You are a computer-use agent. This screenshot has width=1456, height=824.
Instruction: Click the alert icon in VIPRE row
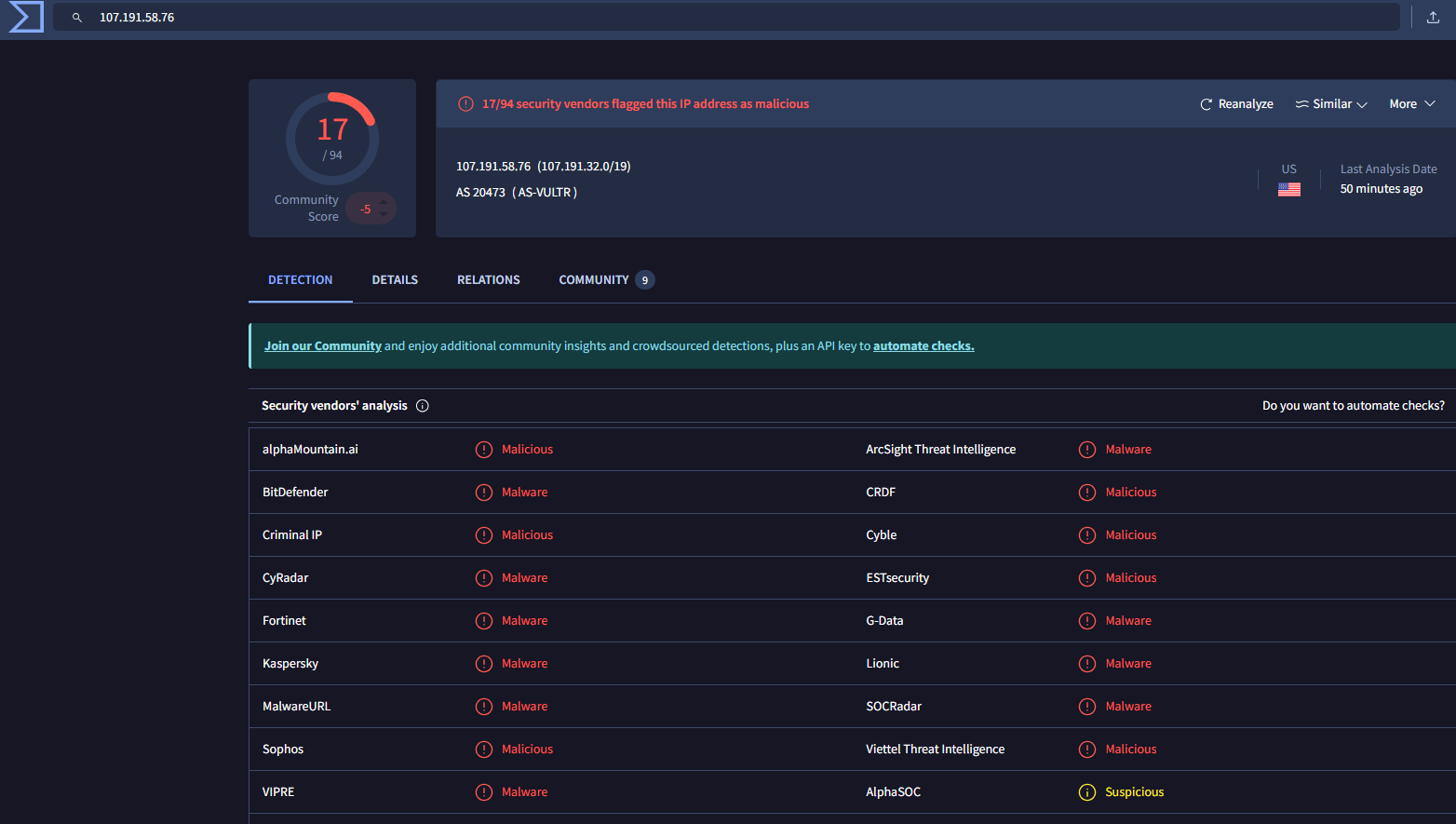click(484, 792)
